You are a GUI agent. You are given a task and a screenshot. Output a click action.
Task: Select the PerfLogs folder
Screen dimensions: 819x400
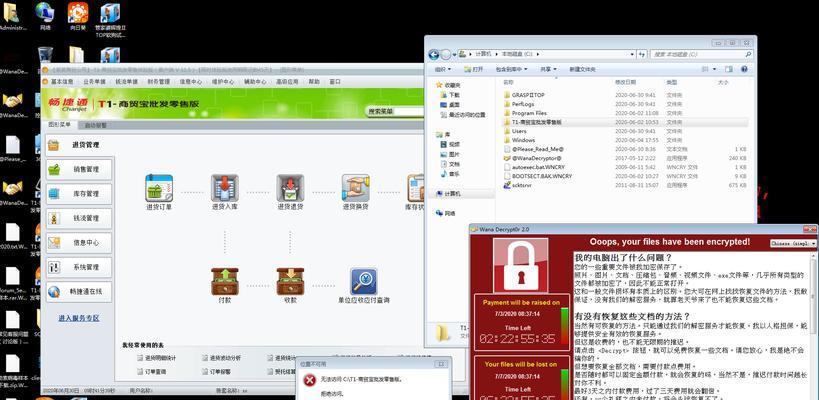(x=625, y=104)
